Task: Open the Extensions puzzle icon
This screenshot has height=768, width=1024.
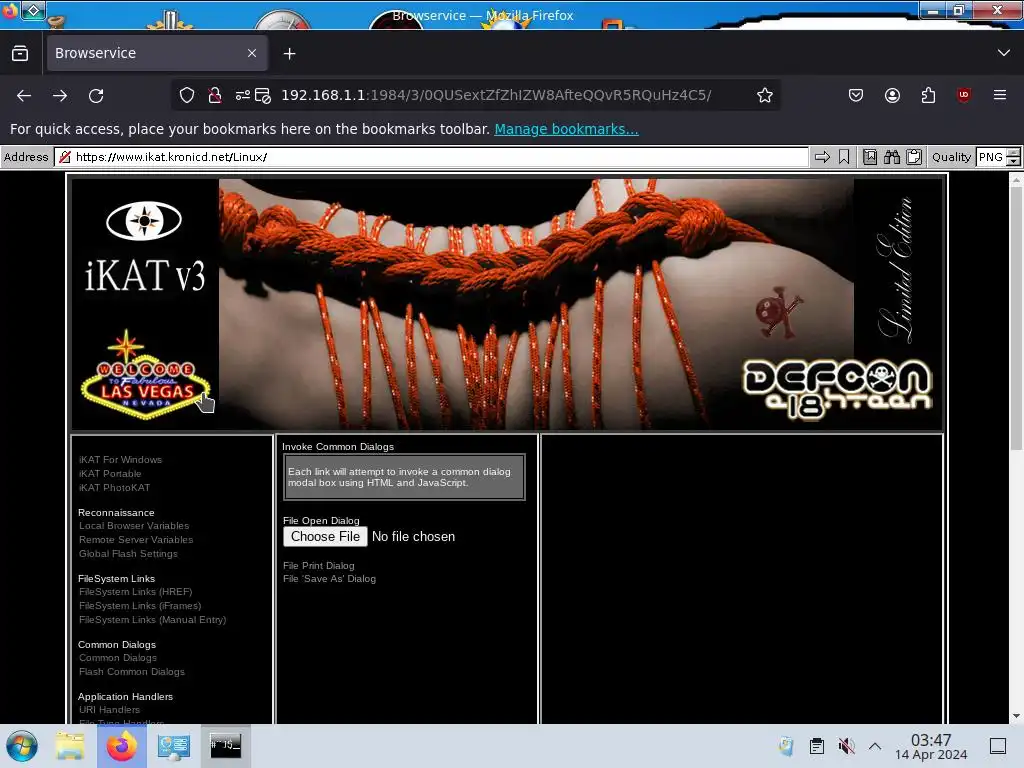Action: click(x=928, y=95)
